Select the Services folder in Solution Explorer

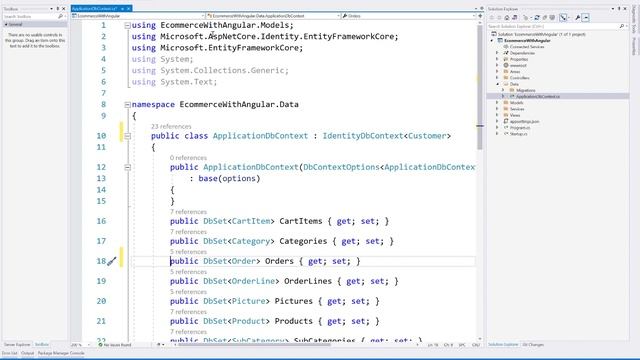517,109
